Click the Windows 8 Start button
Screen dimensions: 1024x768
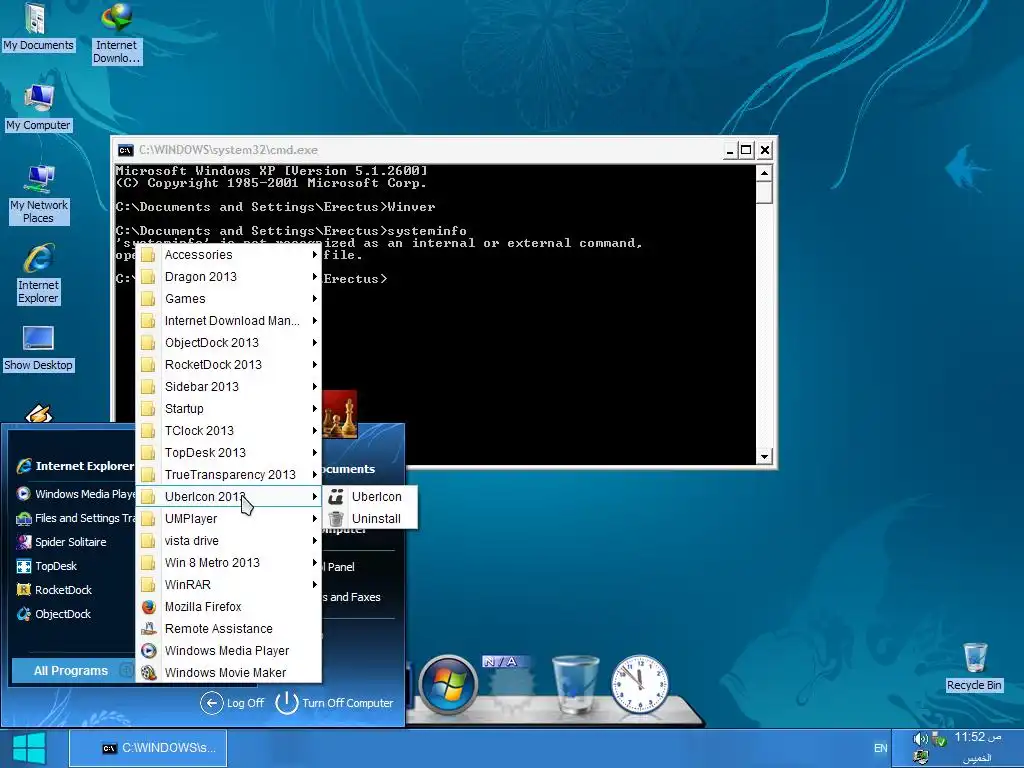click(29, 748)
